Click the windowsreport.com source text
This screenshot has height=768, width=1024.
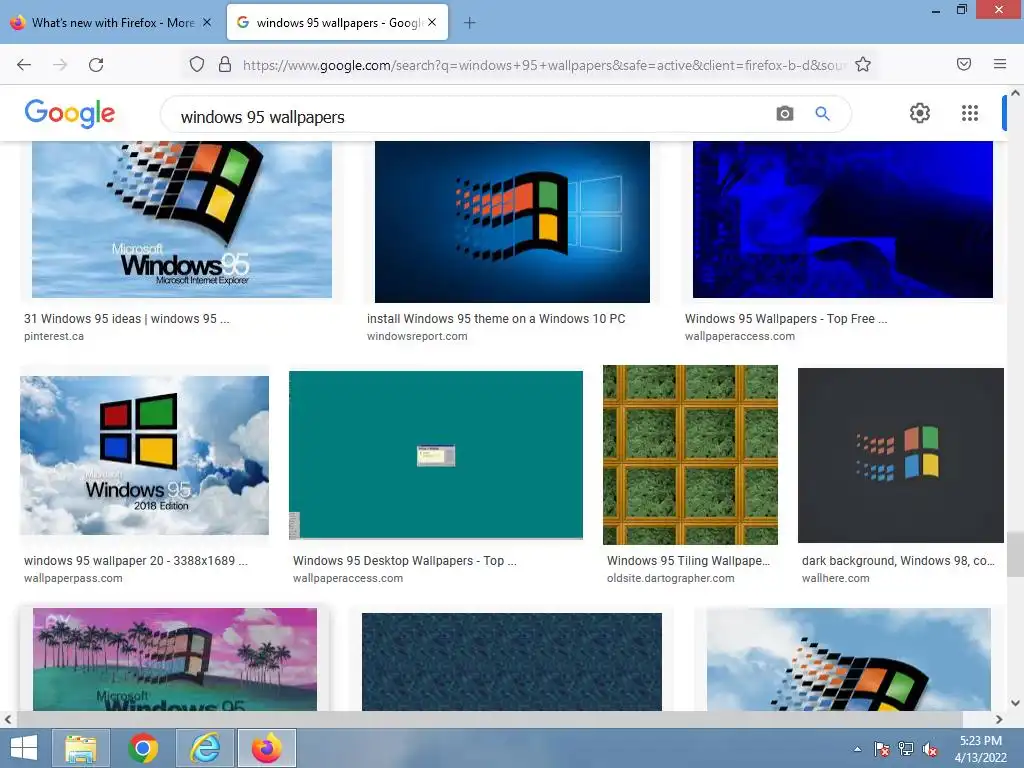[x=417, y=336]
